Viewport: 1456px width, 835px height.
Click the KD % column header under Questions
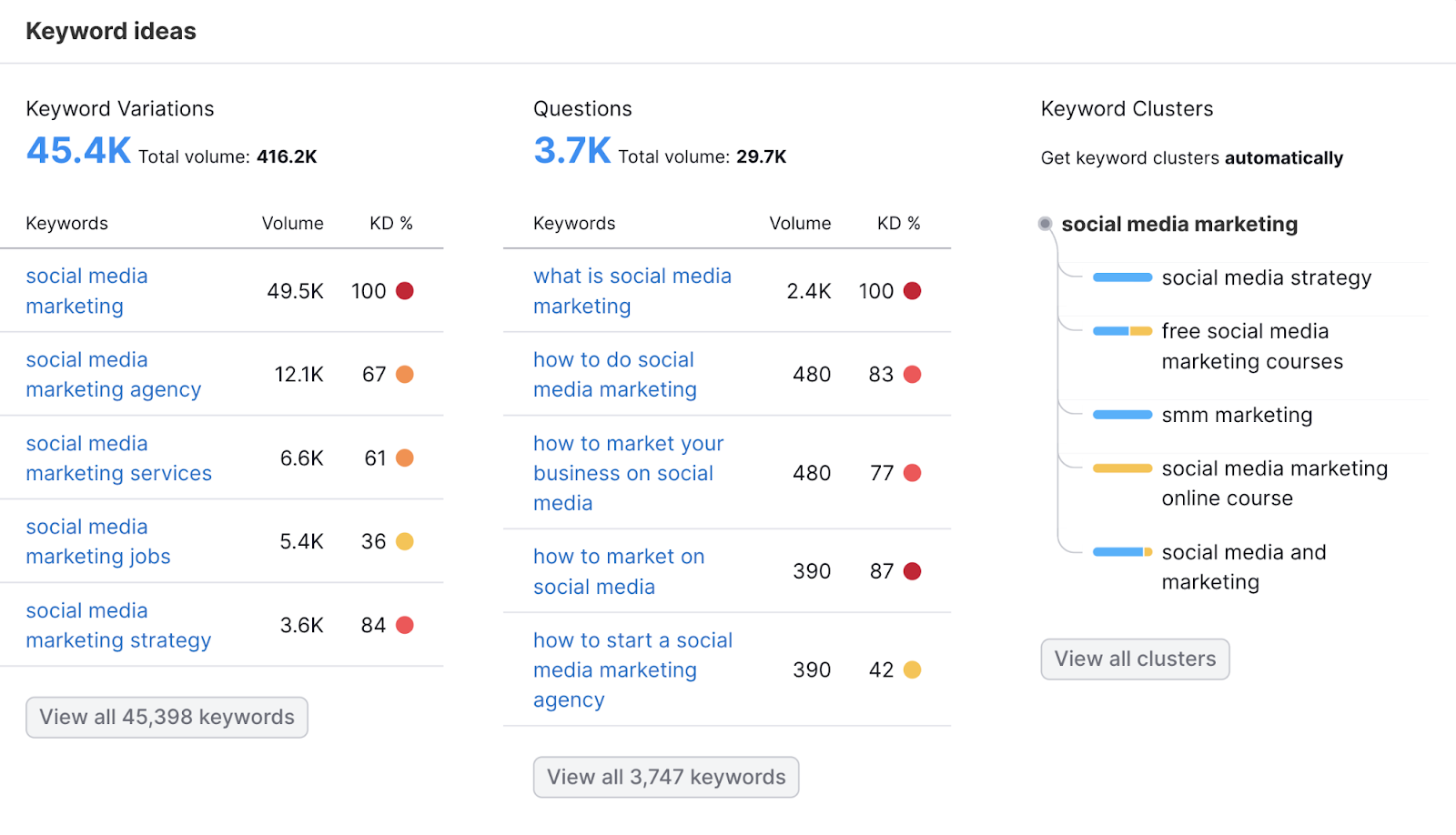pos(898,223)
